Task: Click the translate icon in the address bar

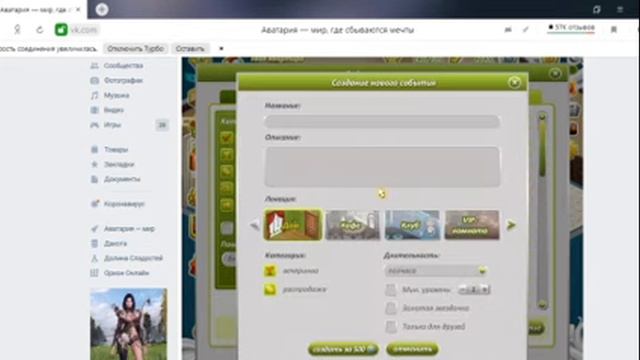Action: coord(508,29)
